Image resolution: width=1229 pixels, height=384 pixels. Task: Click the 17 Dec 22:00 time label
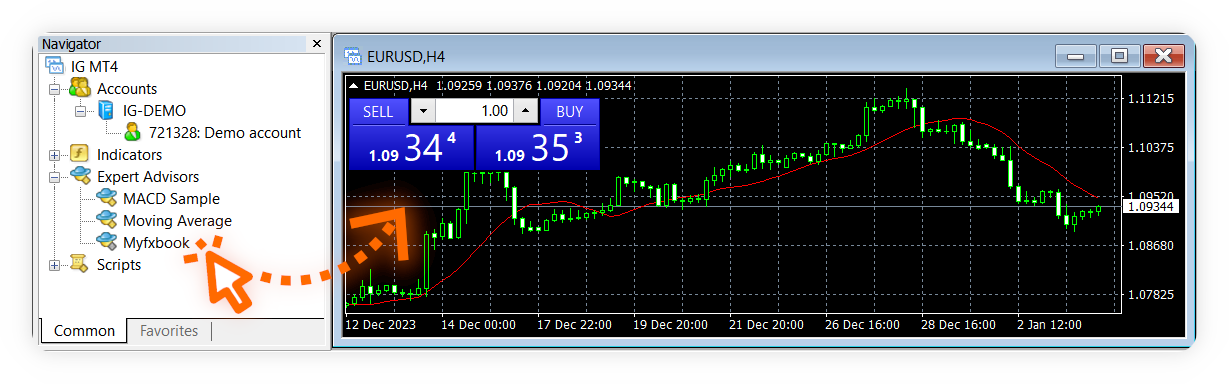[574, 325]
